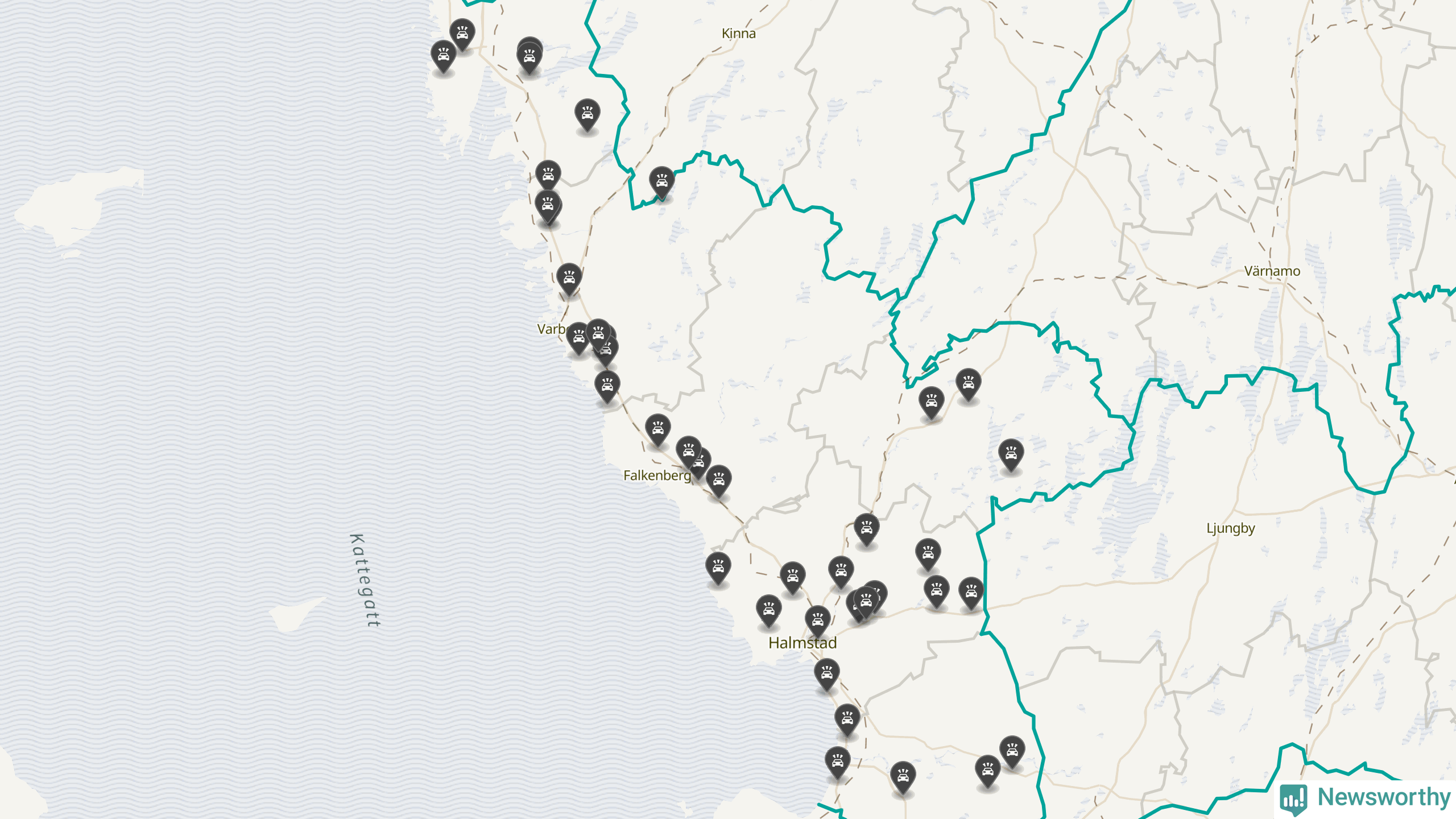Image resolution: width=1456 pixels, height=819 pixels.
Task: Select the car marker directly right of Falkenberg label
Action: [x=718, y=482]
